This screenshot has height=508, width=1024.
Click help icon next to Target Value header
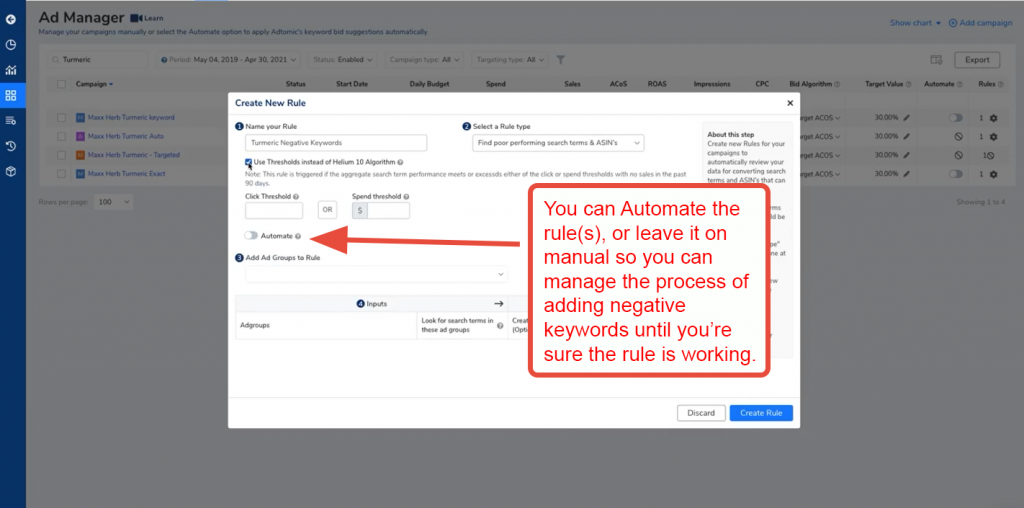(x=908, y=84)
